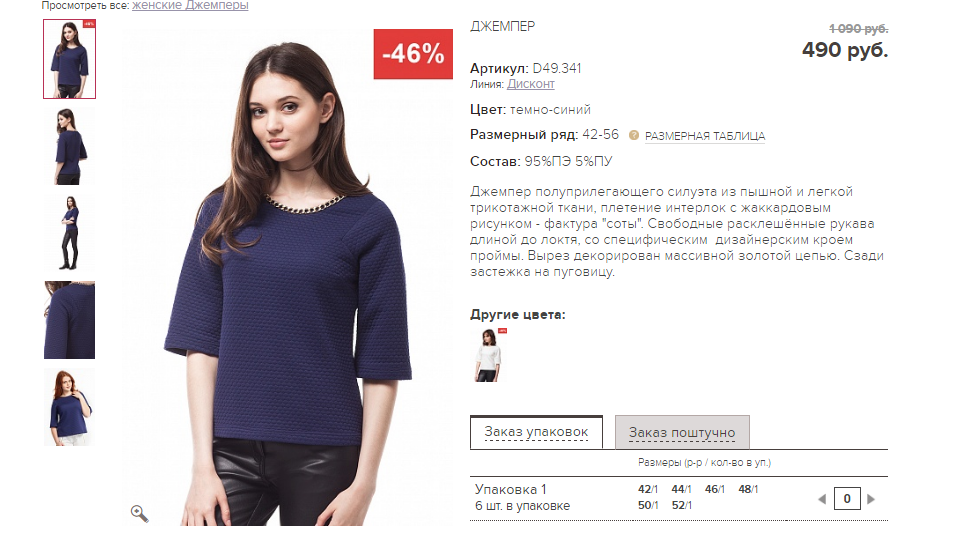Click the -46% discount badge
Screen dimensions: 974x542
pyautogui.click(x=413, y=54)
